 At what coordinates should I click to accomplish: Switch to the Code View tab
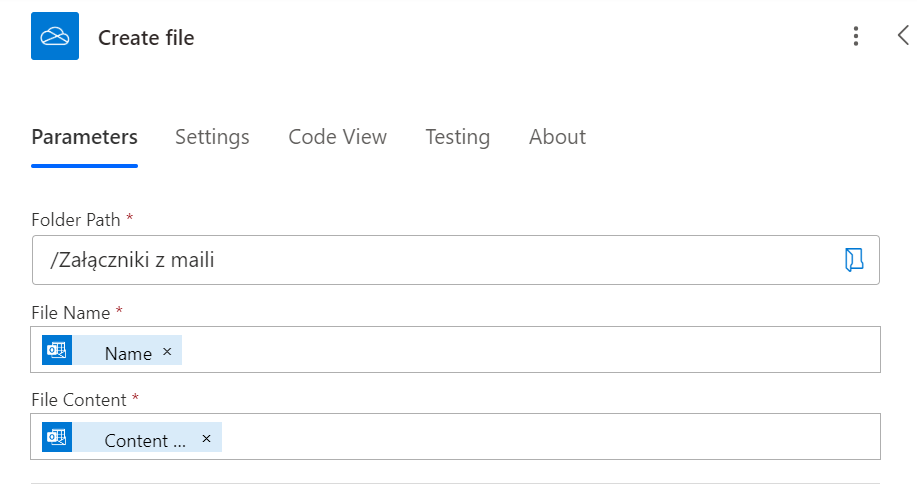(x=337, y=137)
